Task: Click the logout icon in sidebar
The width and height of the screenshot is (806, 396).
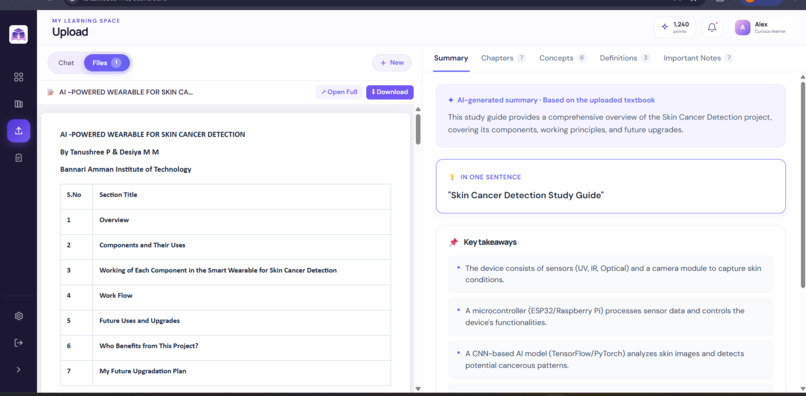Action: click(x=19, y=343)
